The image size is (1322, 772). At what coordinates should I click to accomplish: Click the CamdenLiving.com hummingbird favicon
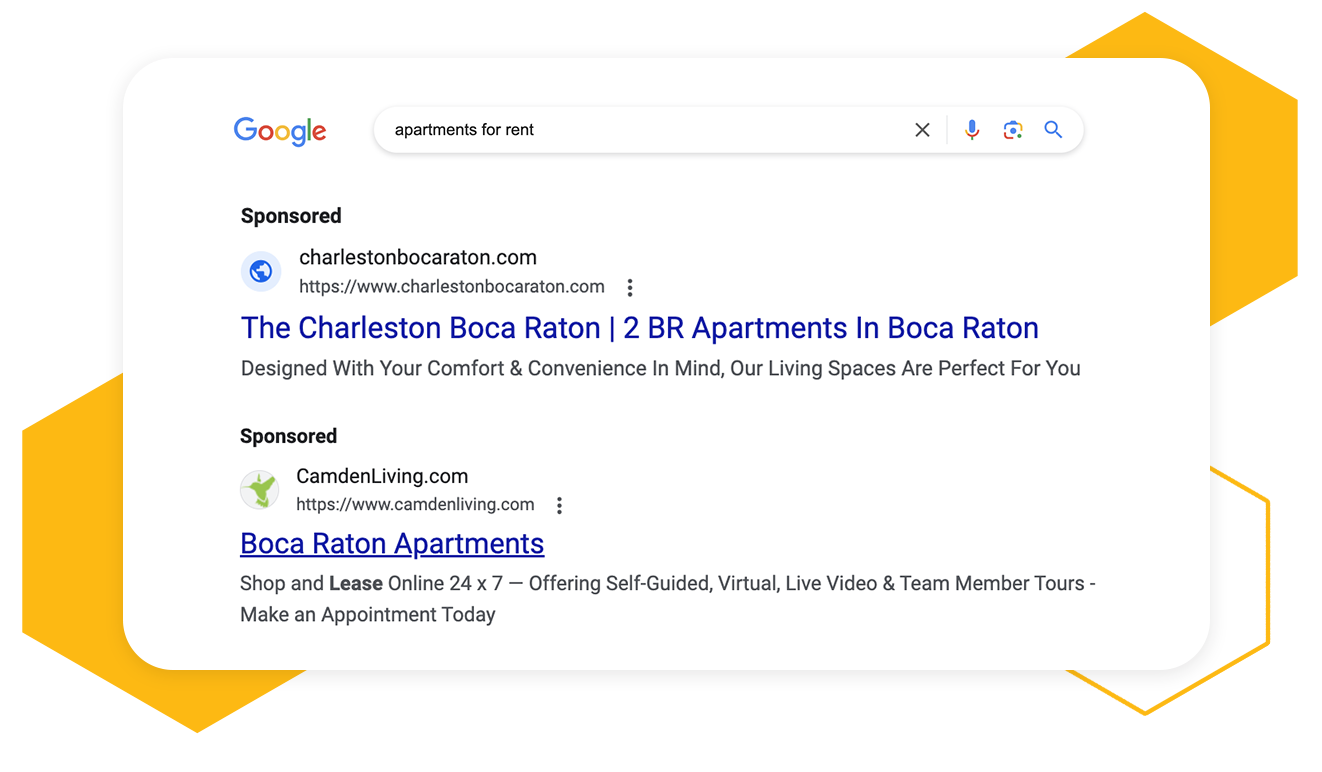260,490
